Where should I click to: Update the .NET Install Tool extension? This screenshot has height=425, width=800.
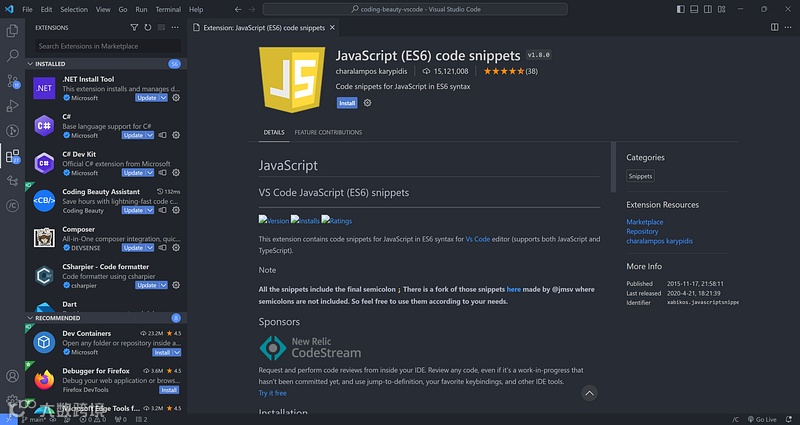pos(147,97)
